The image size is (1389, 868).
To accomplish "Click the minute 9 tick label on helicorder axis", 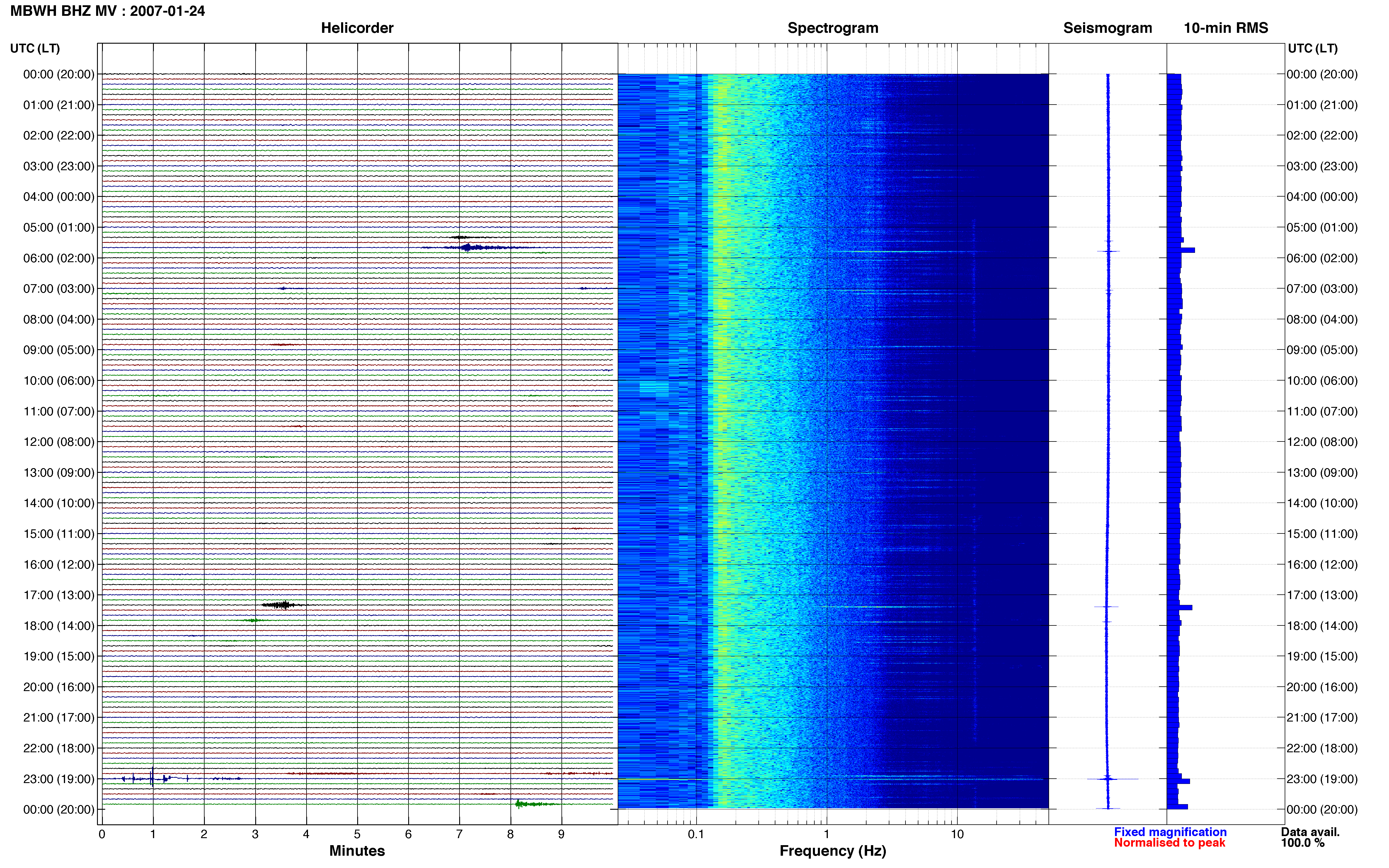I will pos(561,834).
